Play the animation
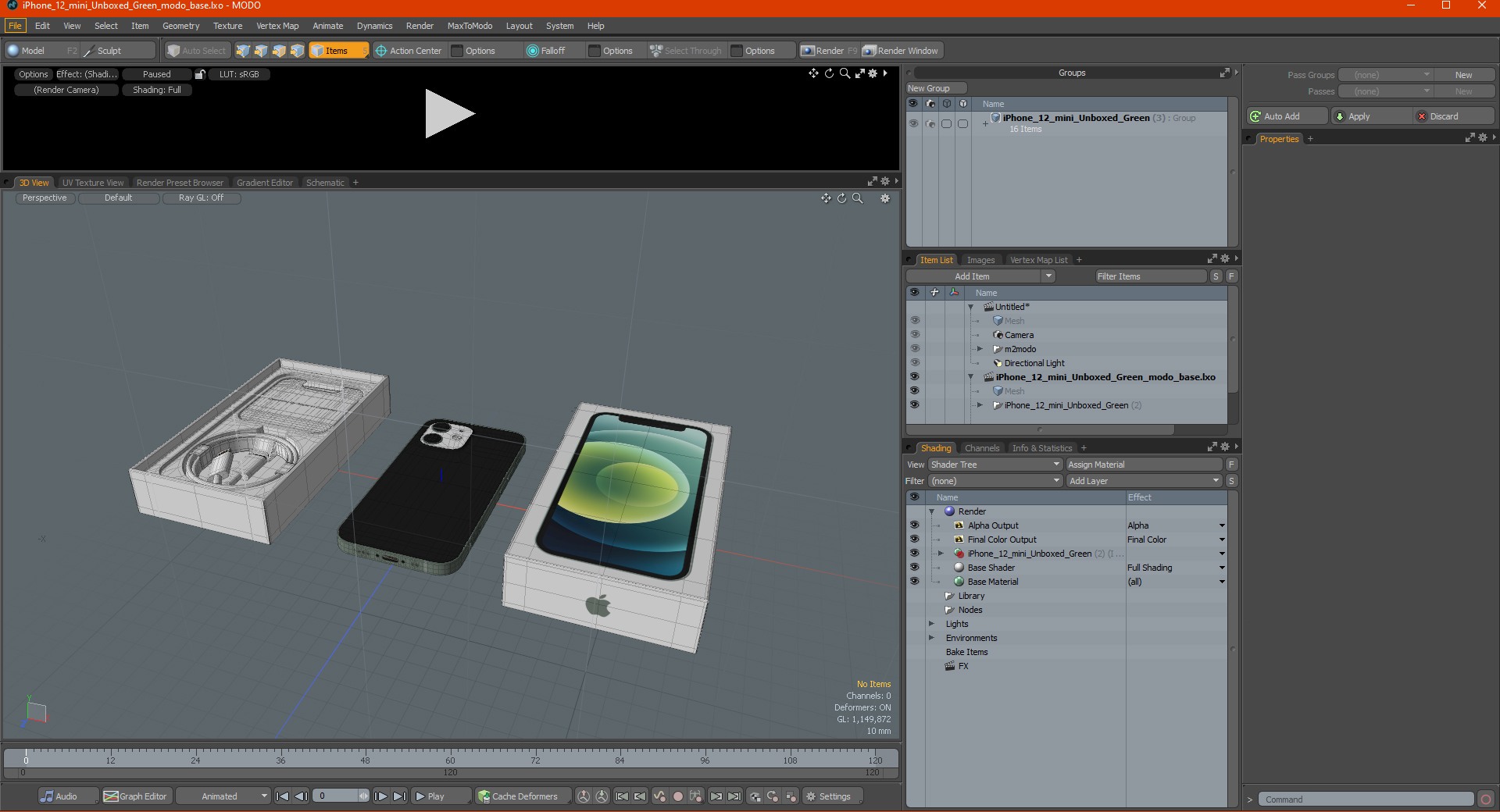 [441, 796]
